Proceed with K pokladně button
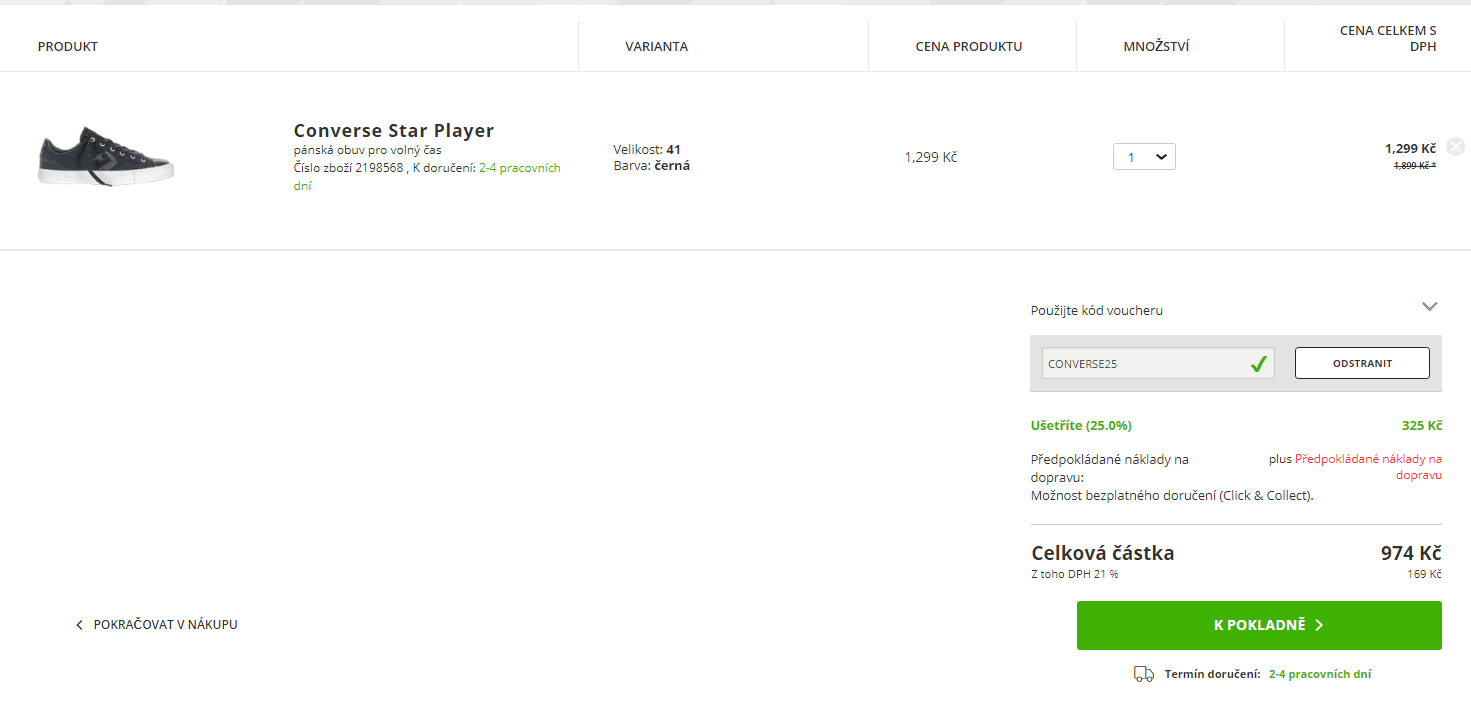The width and height of the screenshot is (1471, 725). point(1258,625)
